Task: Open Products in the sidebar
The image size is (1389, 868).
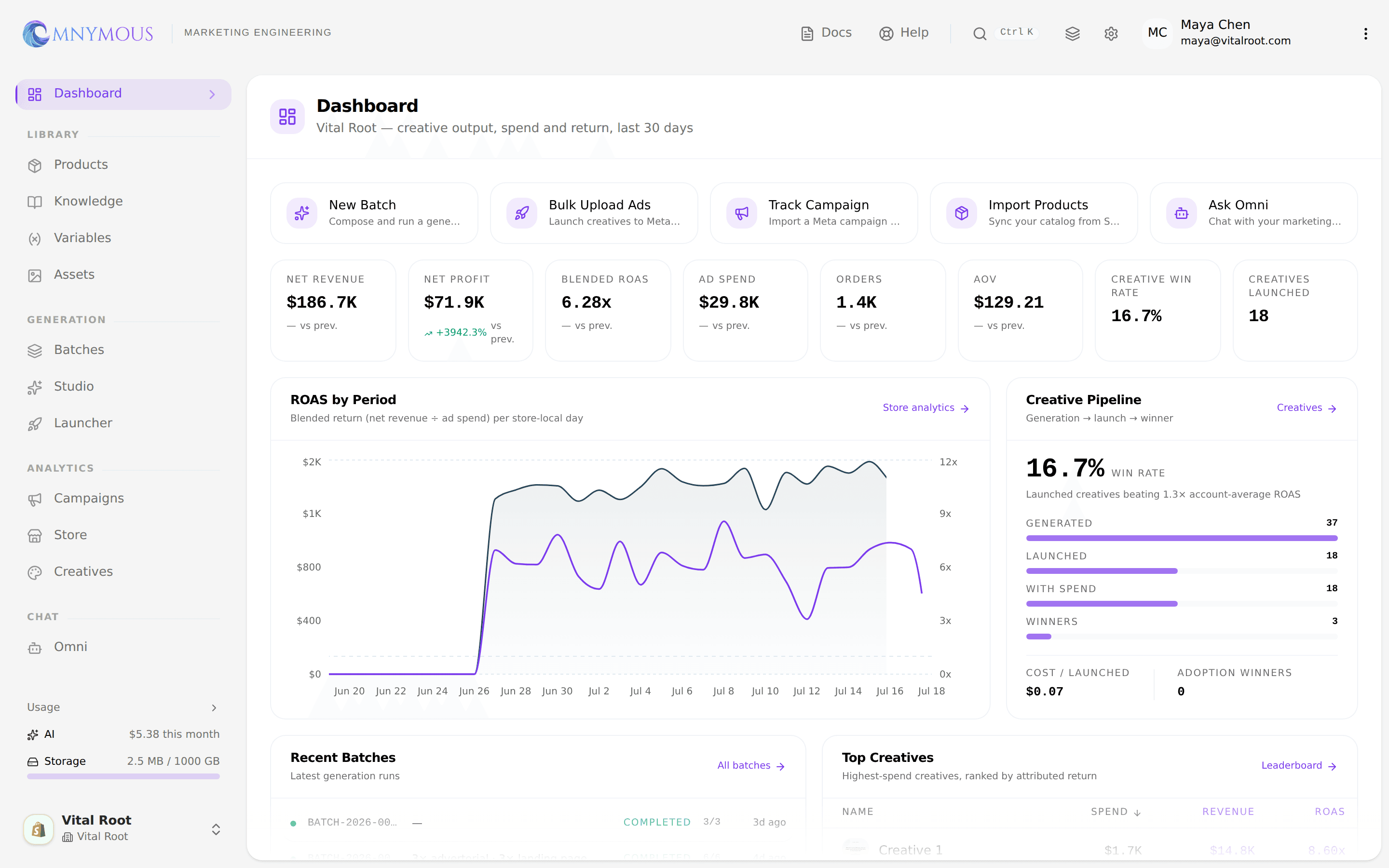Action: pyautogui.click(x=123, y=165)
